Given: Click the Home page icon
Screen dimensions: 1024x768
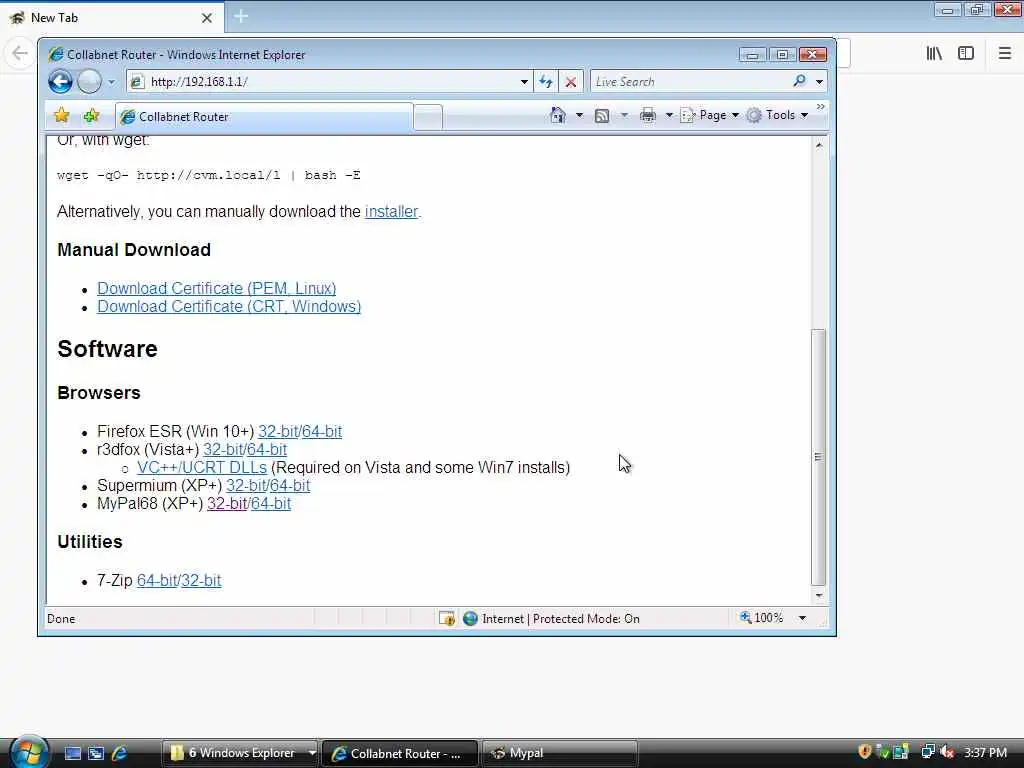Looking at the screenshot, I should point(558,116).
